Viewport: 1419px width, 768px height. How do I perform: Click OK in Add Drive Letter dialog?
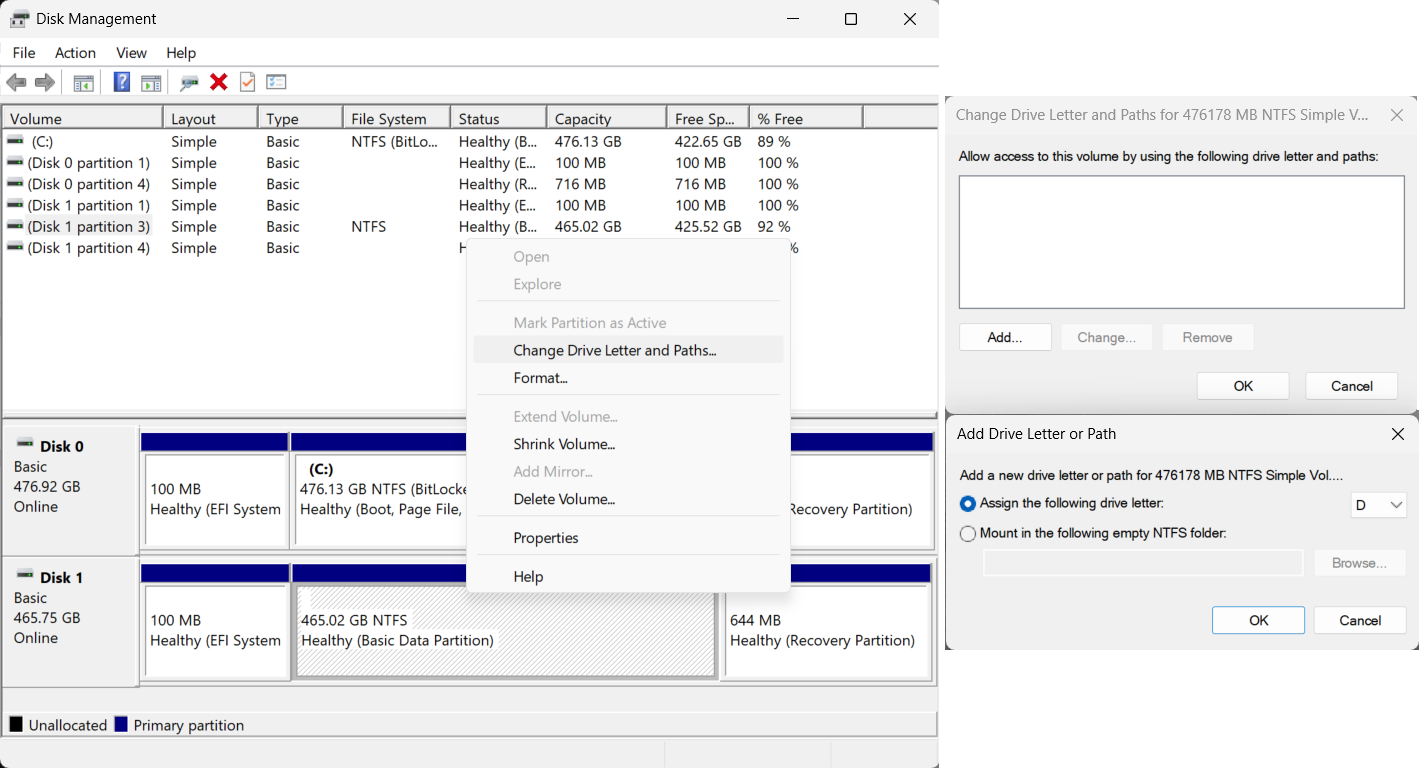click(x=1258, y=620)
